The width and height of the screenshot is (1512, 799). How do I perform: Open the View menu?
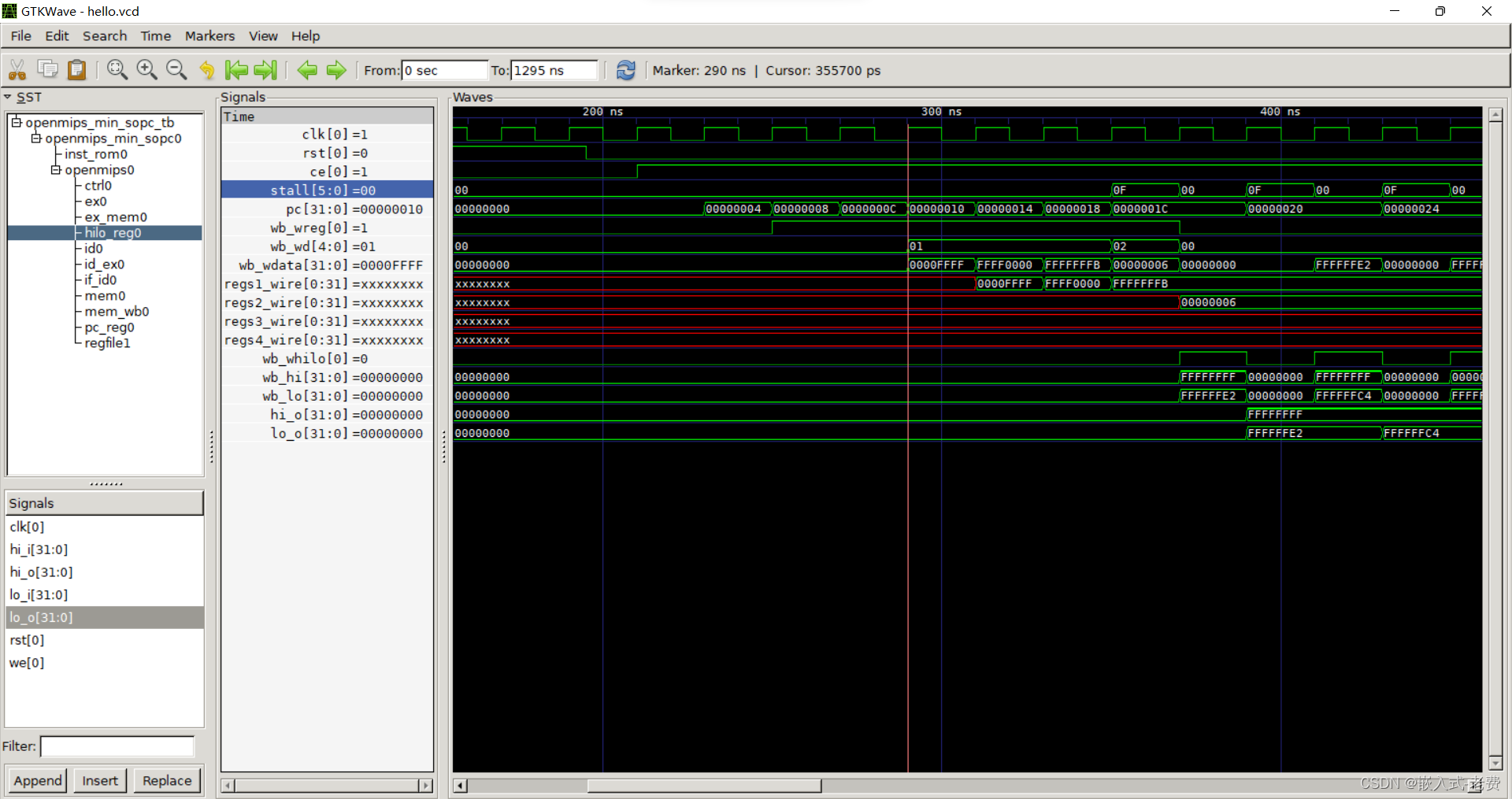pos(263,35)
